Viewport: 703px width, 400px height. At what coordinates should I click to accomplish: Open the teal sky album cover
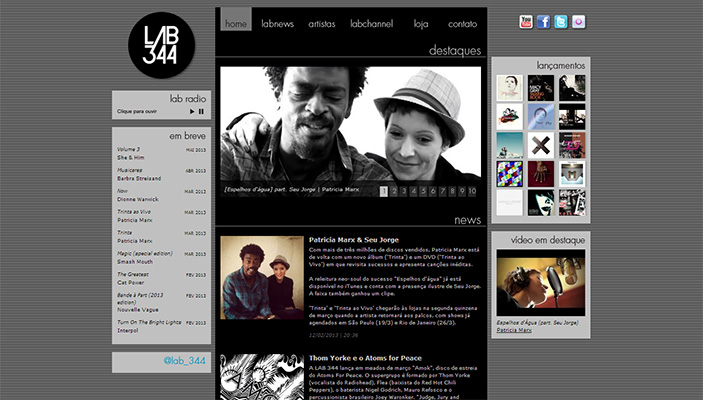tap(510, 145)
